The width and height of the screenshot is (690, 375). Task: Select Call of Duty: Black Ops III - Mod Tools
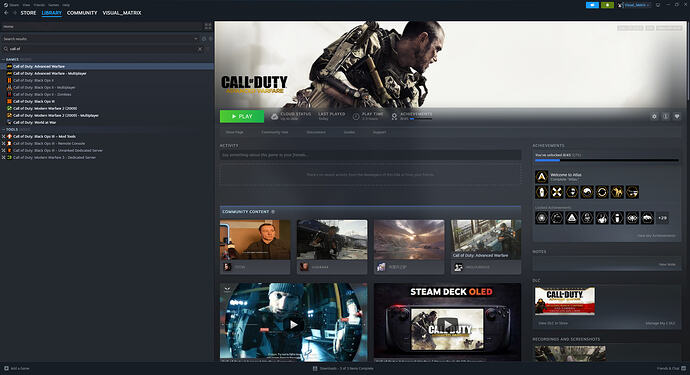(44, 136)
